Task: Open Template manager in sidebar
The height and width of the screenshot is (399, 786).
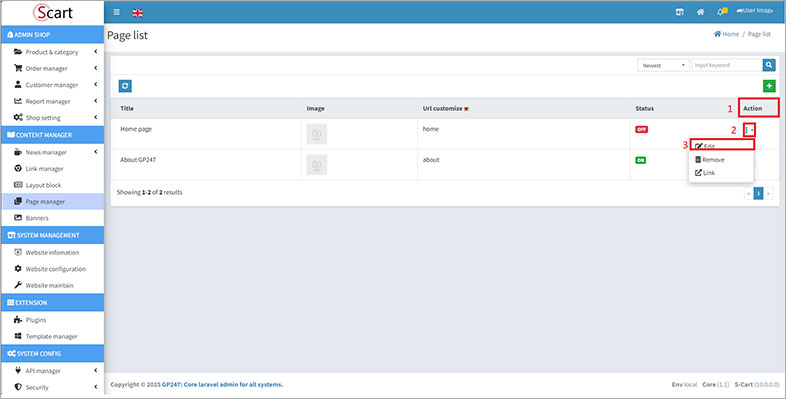Action: point(52,336)
